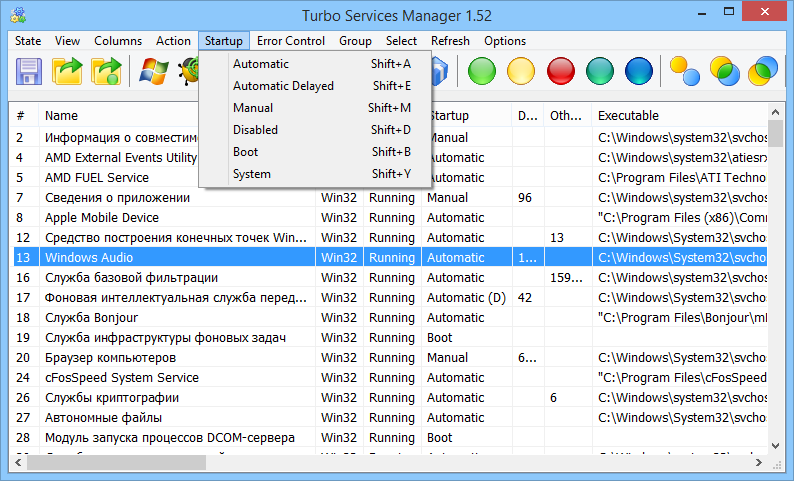The height and width of the screenshot is (481, 794).
Task: Click the floppy disk save icon
Action: pos(29,71)
